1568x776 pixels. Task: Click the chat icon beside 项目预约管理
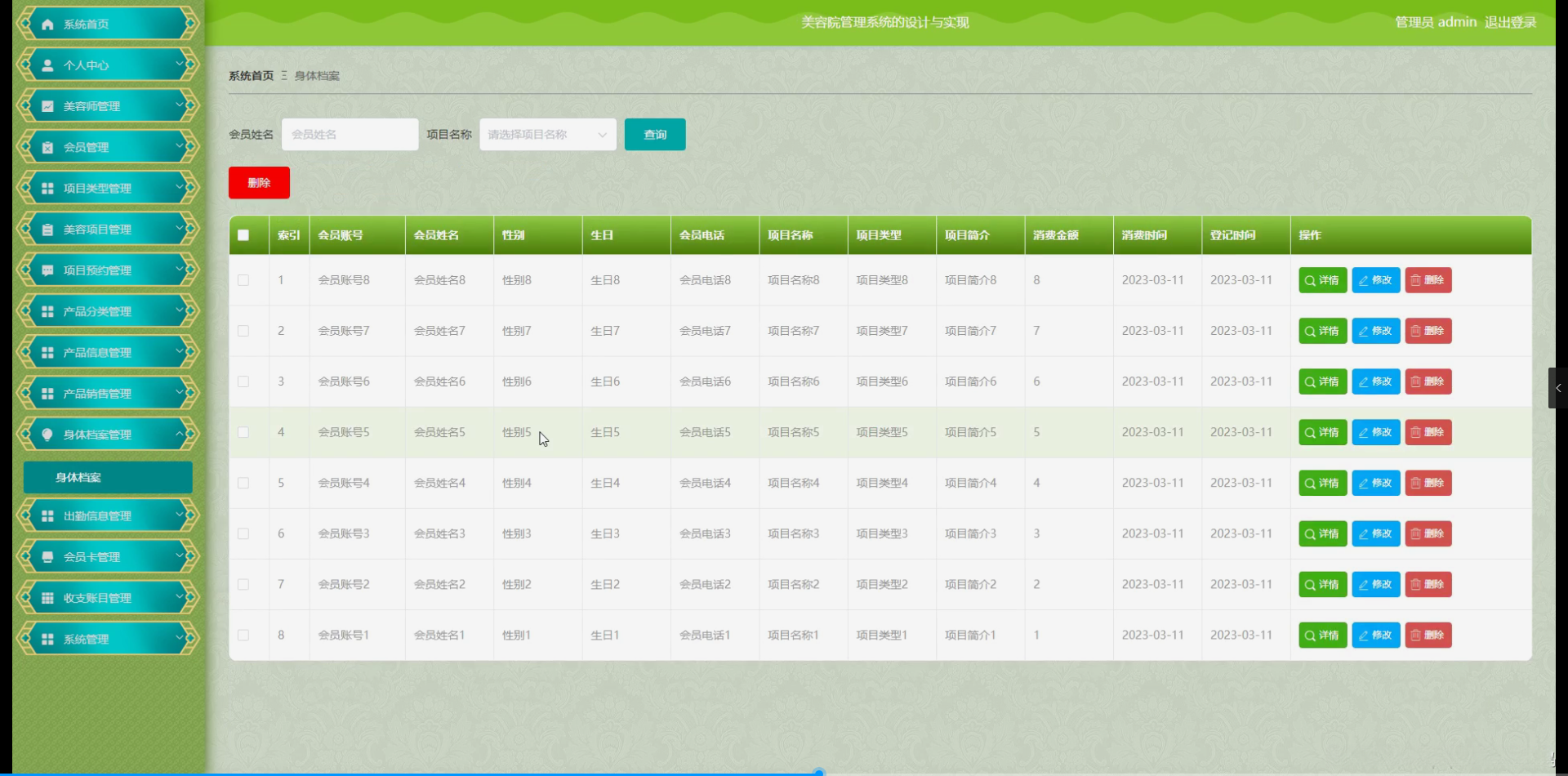47,270
